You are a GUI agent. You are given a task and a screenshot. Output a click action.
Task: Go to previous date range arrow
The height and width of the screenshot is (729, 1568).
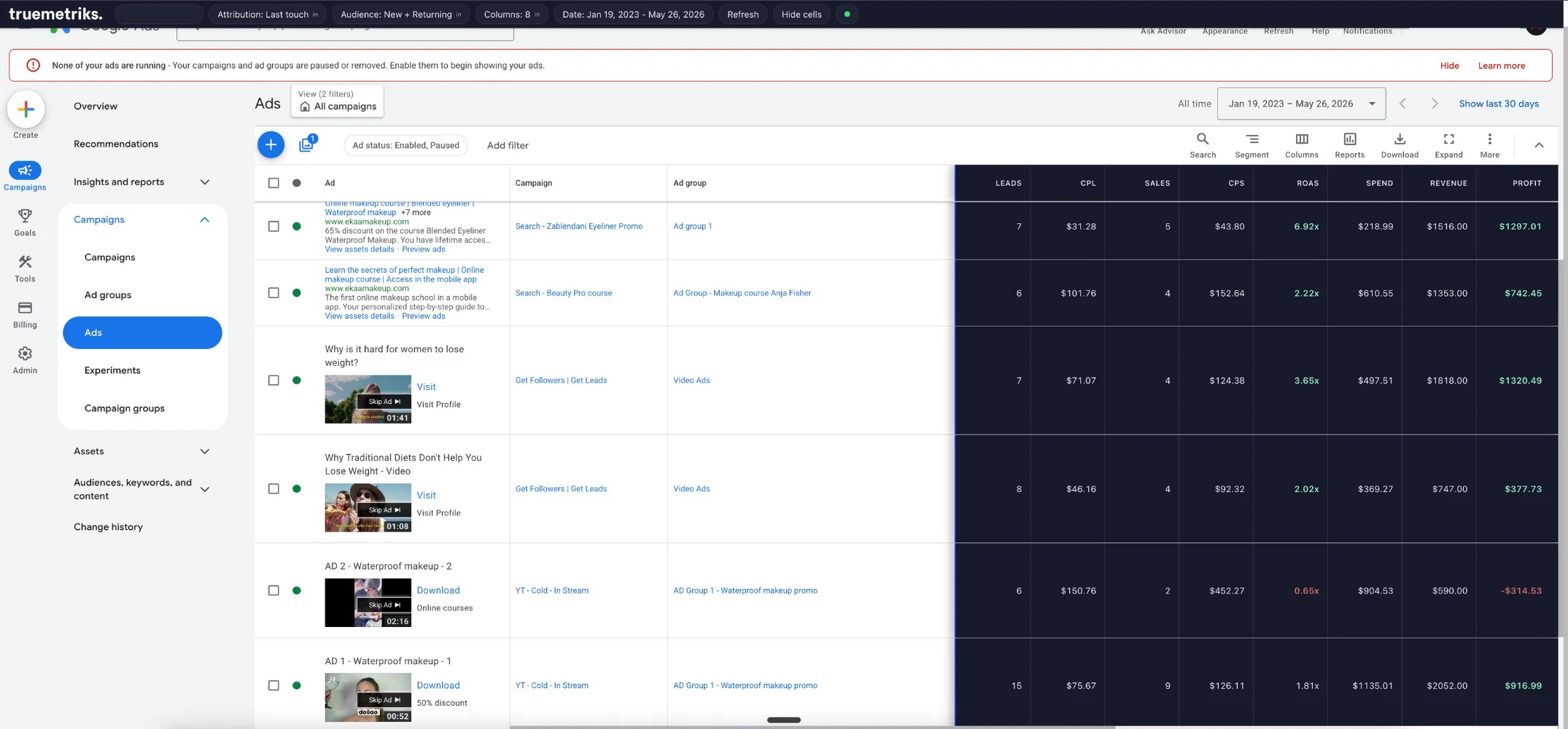click(x=1402, y=104)
